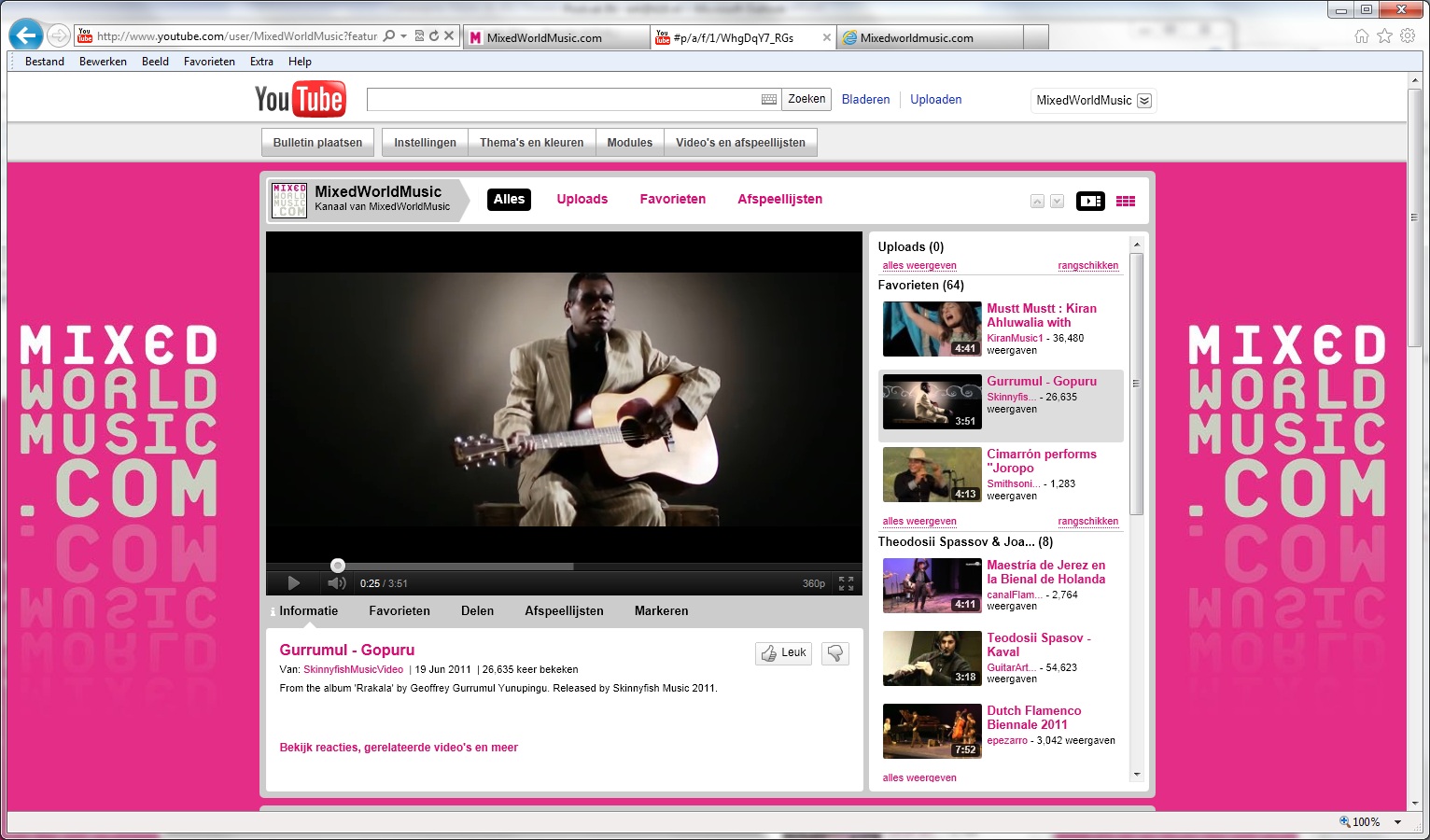Open the on-screen keyboard icon in search box
This screenshot has height=840, width=1430.
[x=769, y=99]
